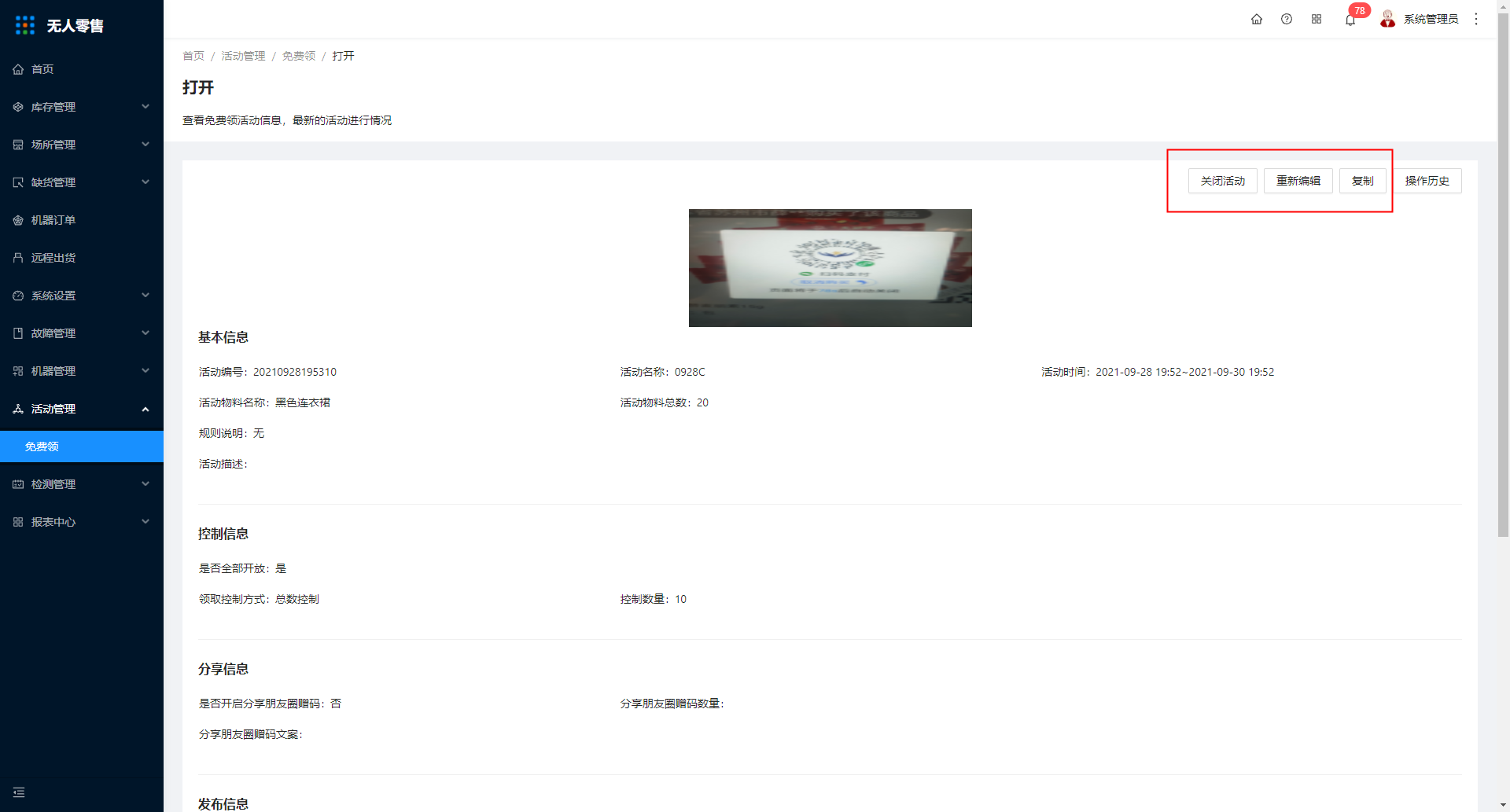Click activity time 2021-09-28 19:52~2021-09-30 19:52

[1185, 372]
